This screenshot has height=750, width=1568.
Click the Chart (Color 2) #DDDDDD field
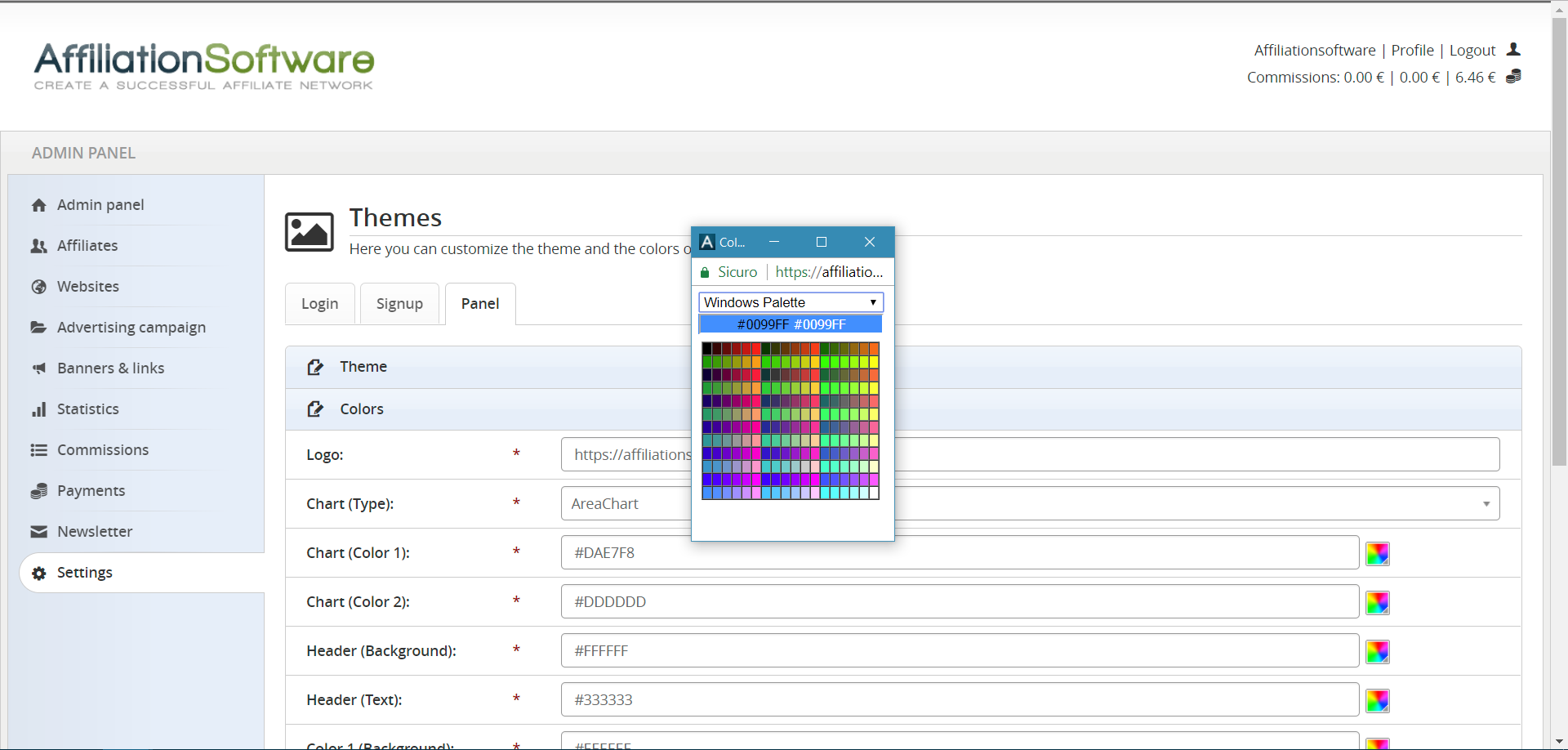coord(960,601)
